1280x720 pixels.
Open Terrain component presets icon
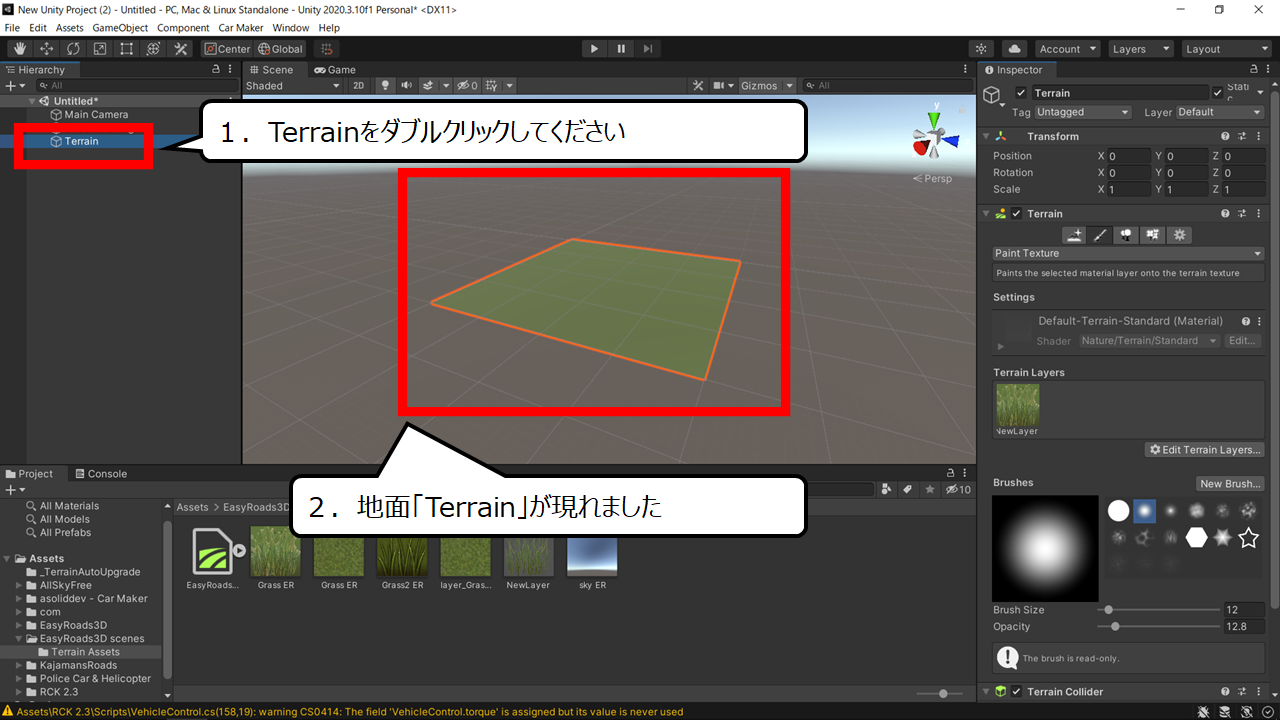point(1242,214)
